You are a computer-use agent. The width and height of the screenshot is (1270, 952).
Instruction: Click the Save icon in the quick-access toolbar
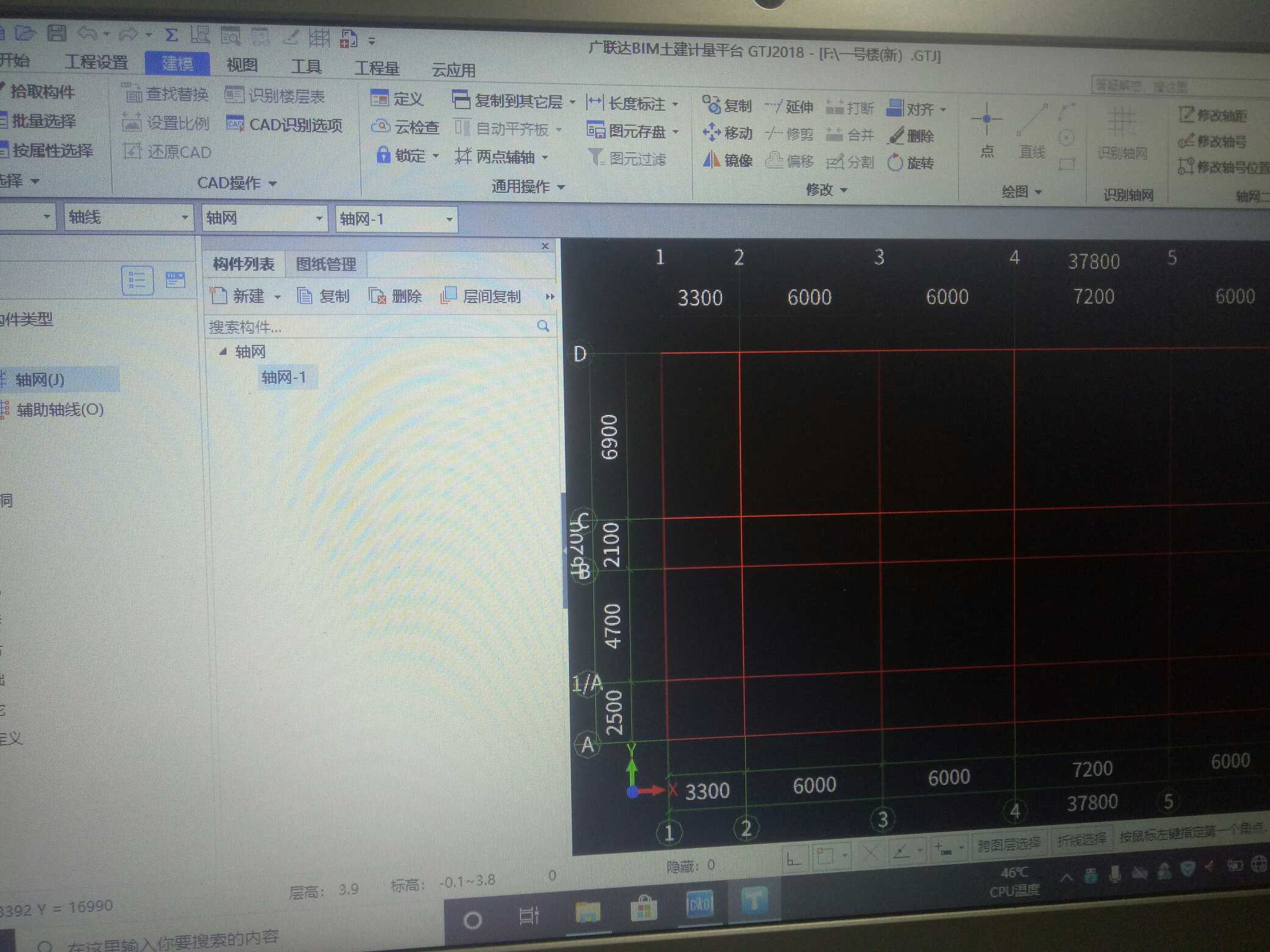(x=56, y=32)
